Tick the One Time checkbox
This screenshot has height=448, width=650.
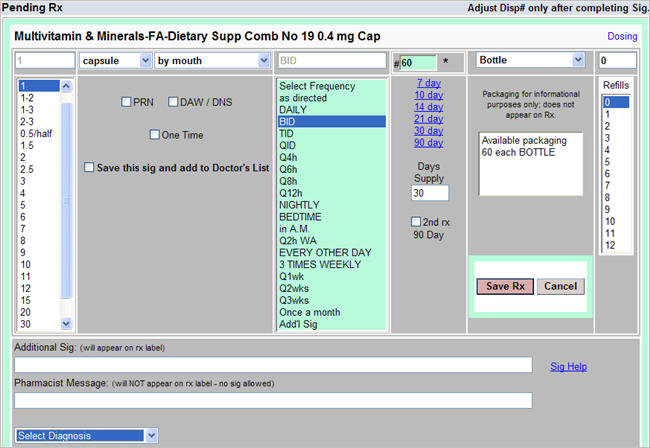154,135
